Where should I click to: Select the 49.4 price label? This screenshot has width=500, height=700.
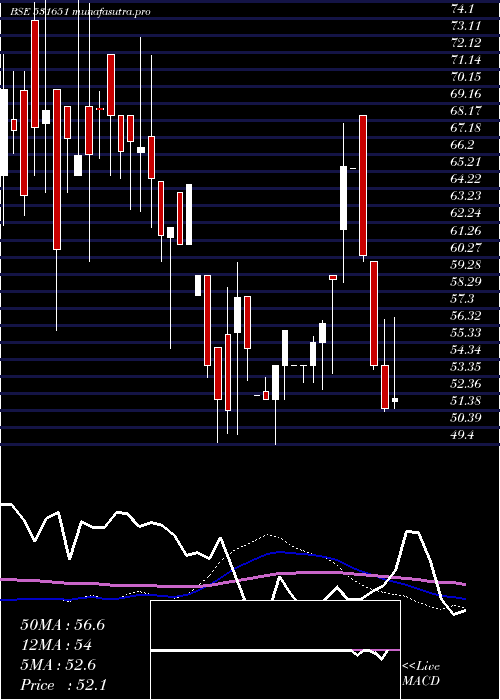coord(463,435)
